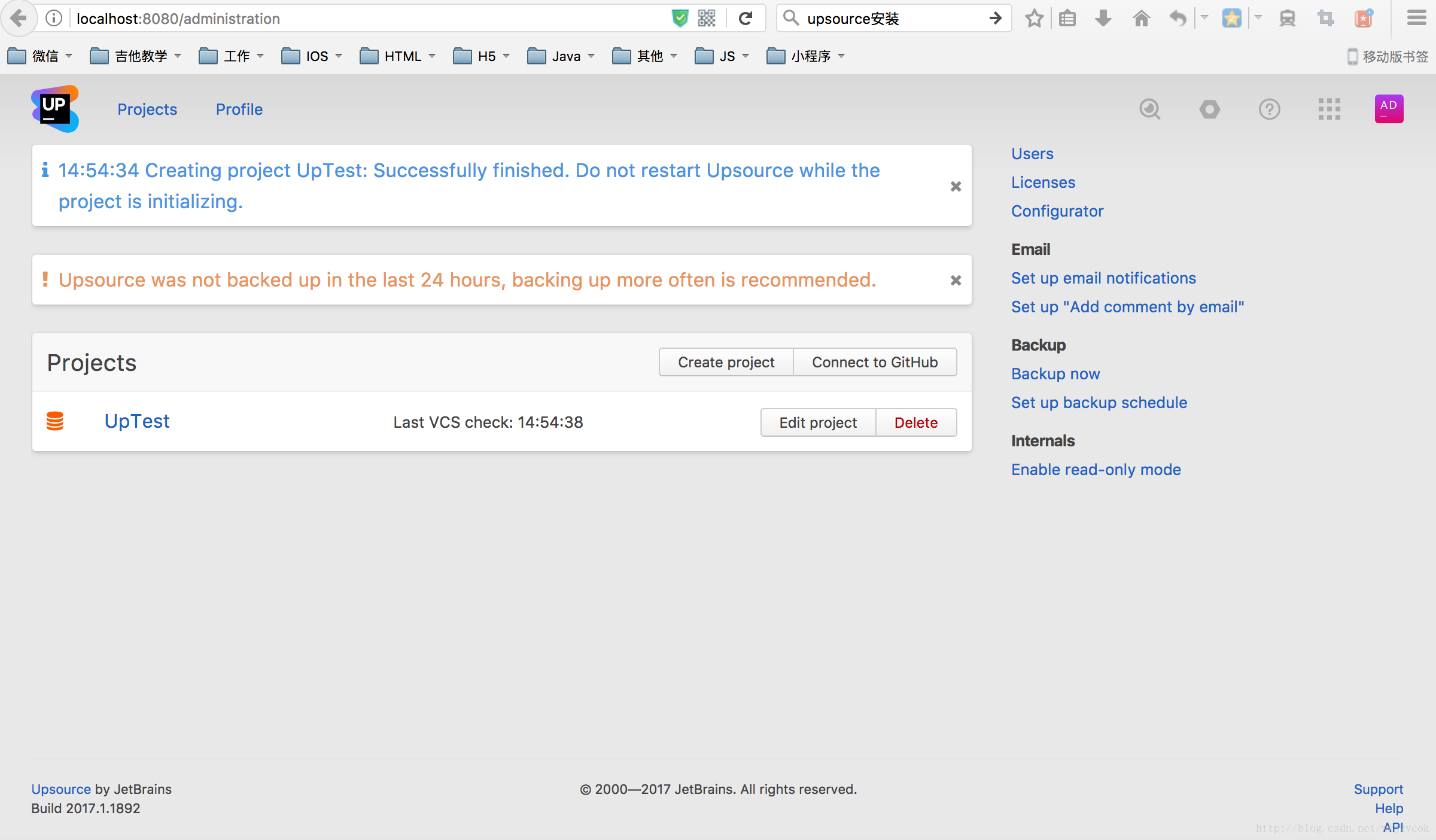Click the site information icon in address bar
1436x840 pixels.
click(54, 19)
